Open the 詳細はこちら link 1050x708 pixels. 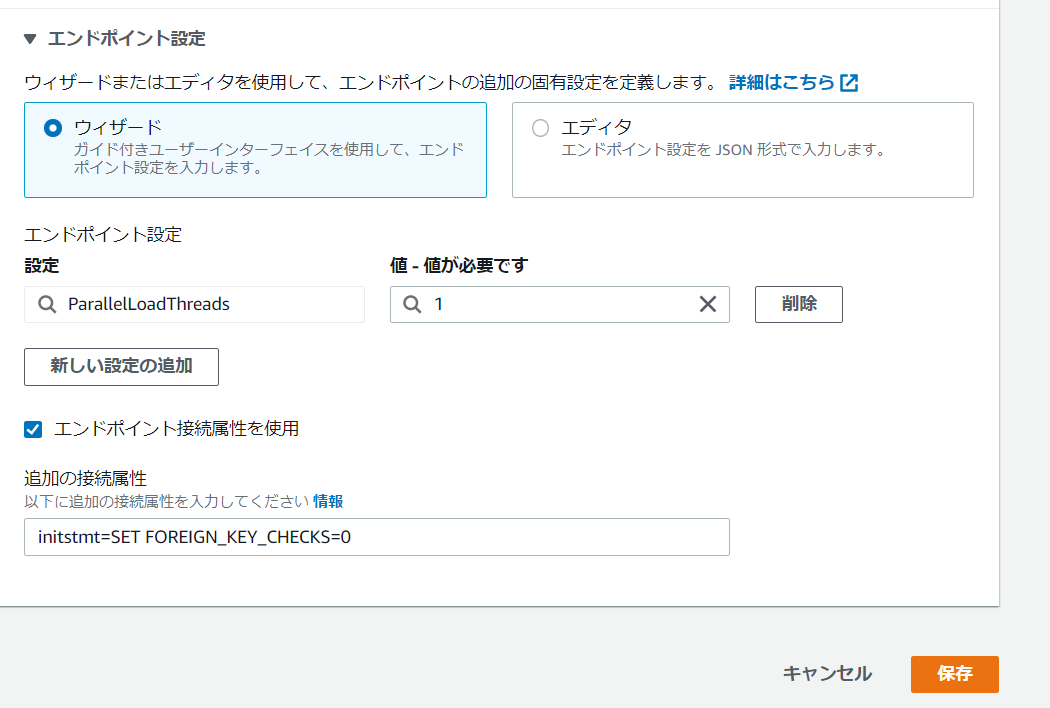click(781, 82)
